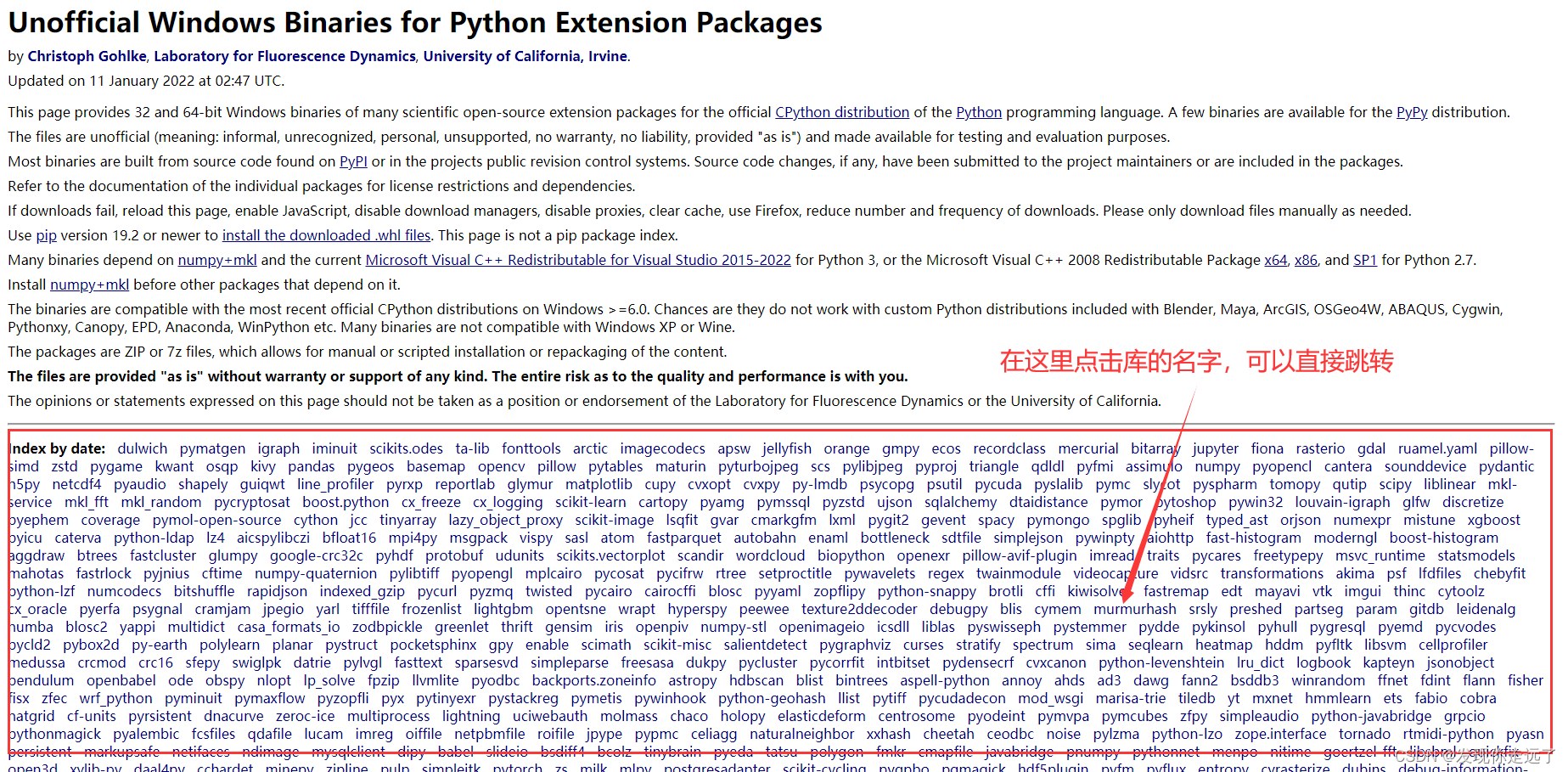
Task: Jump to the pymatgen package
Action: (212, 448)
